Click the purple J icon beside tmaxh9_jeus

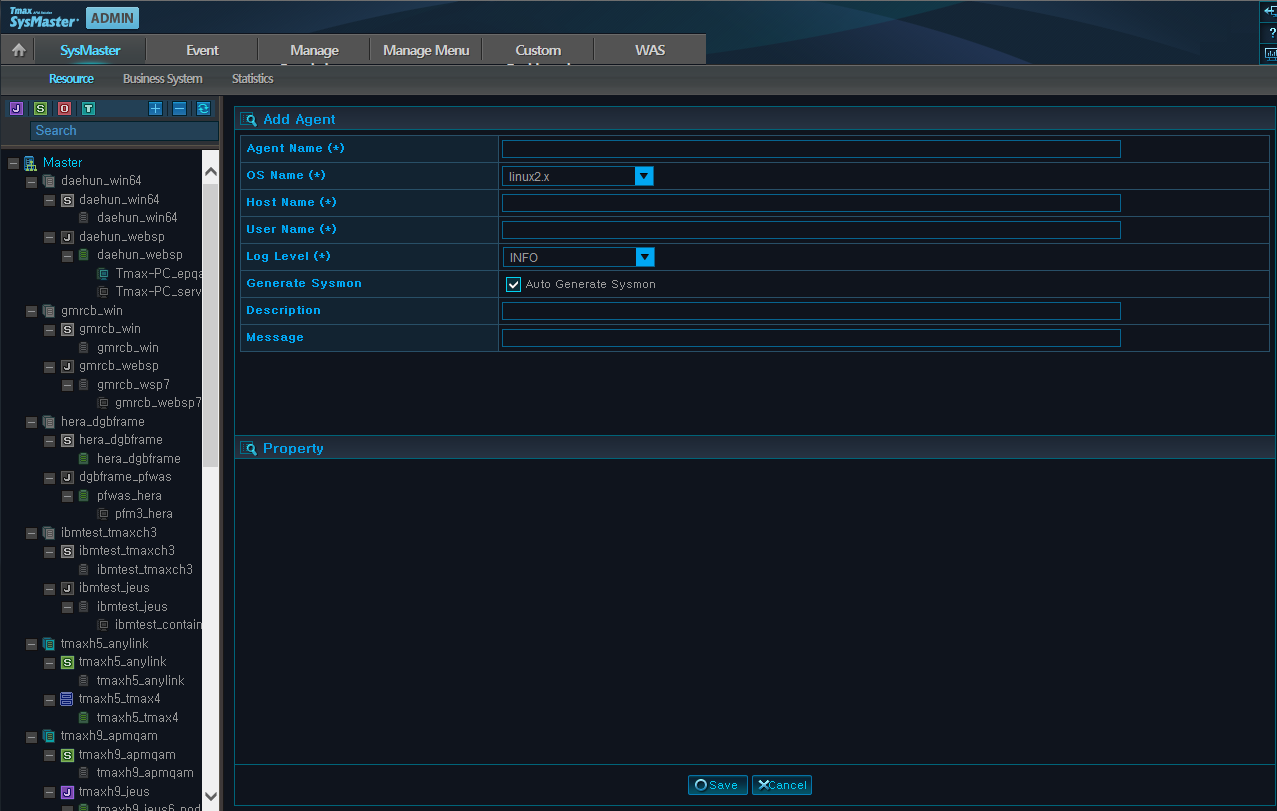67,791
